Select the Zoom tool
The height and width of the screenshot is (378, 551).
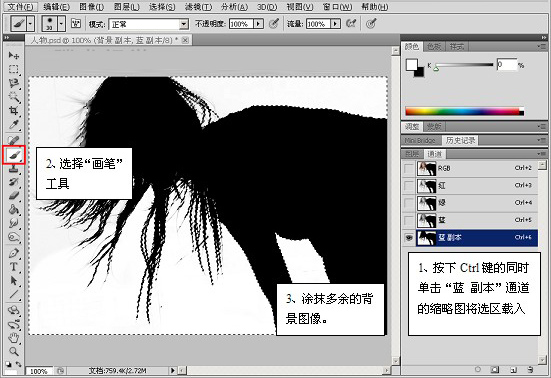(14, 351)
